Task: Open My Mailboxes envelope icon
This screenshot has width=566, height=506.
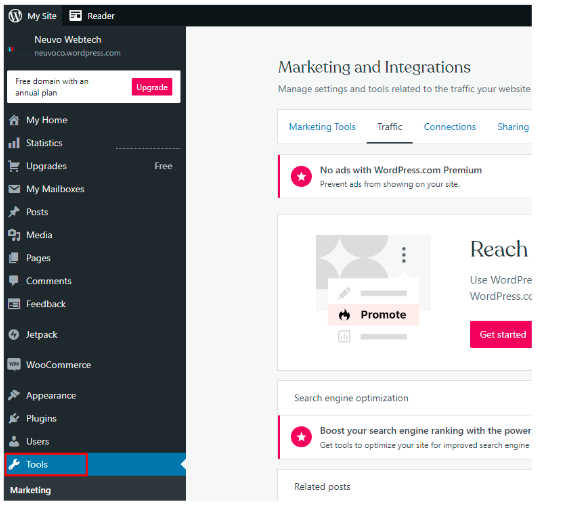Action: point(14,189)
